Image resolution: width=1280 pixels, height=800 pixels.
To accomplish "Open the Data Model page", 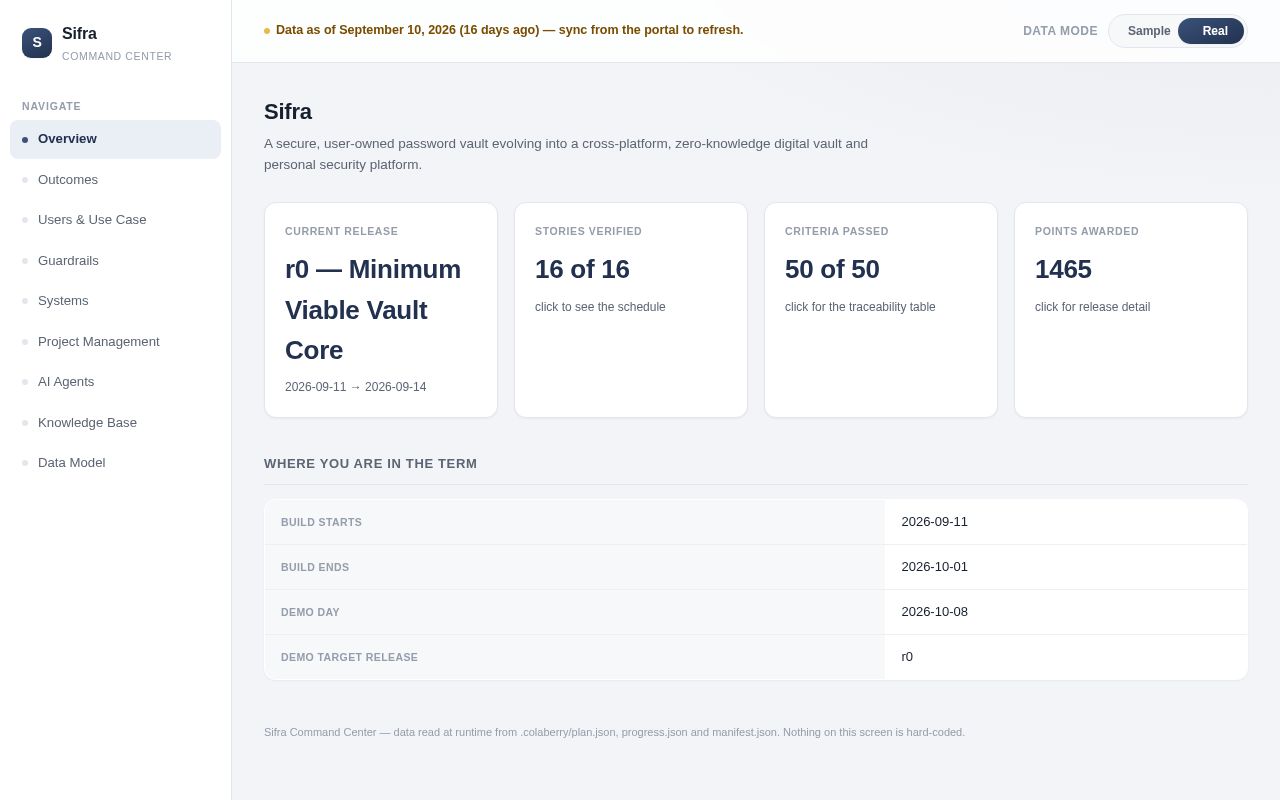I will point(115,463).
